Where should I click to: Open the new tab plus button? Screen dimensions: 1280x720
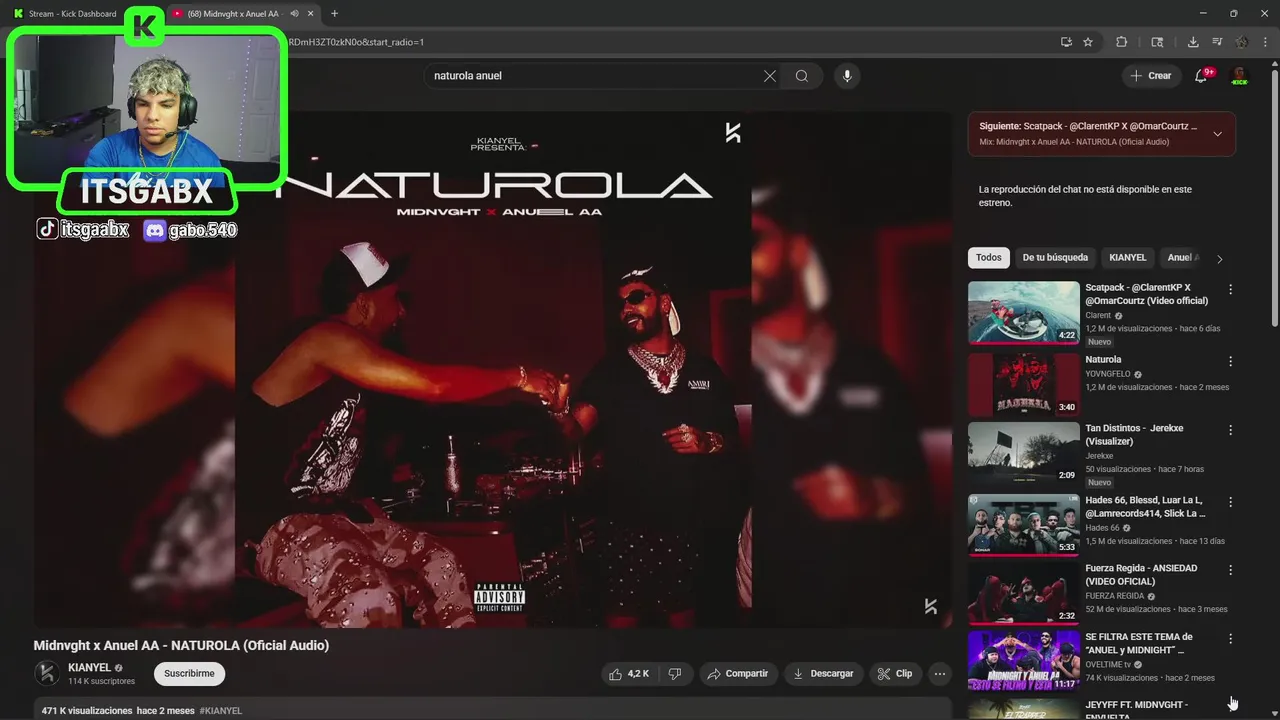334,13
